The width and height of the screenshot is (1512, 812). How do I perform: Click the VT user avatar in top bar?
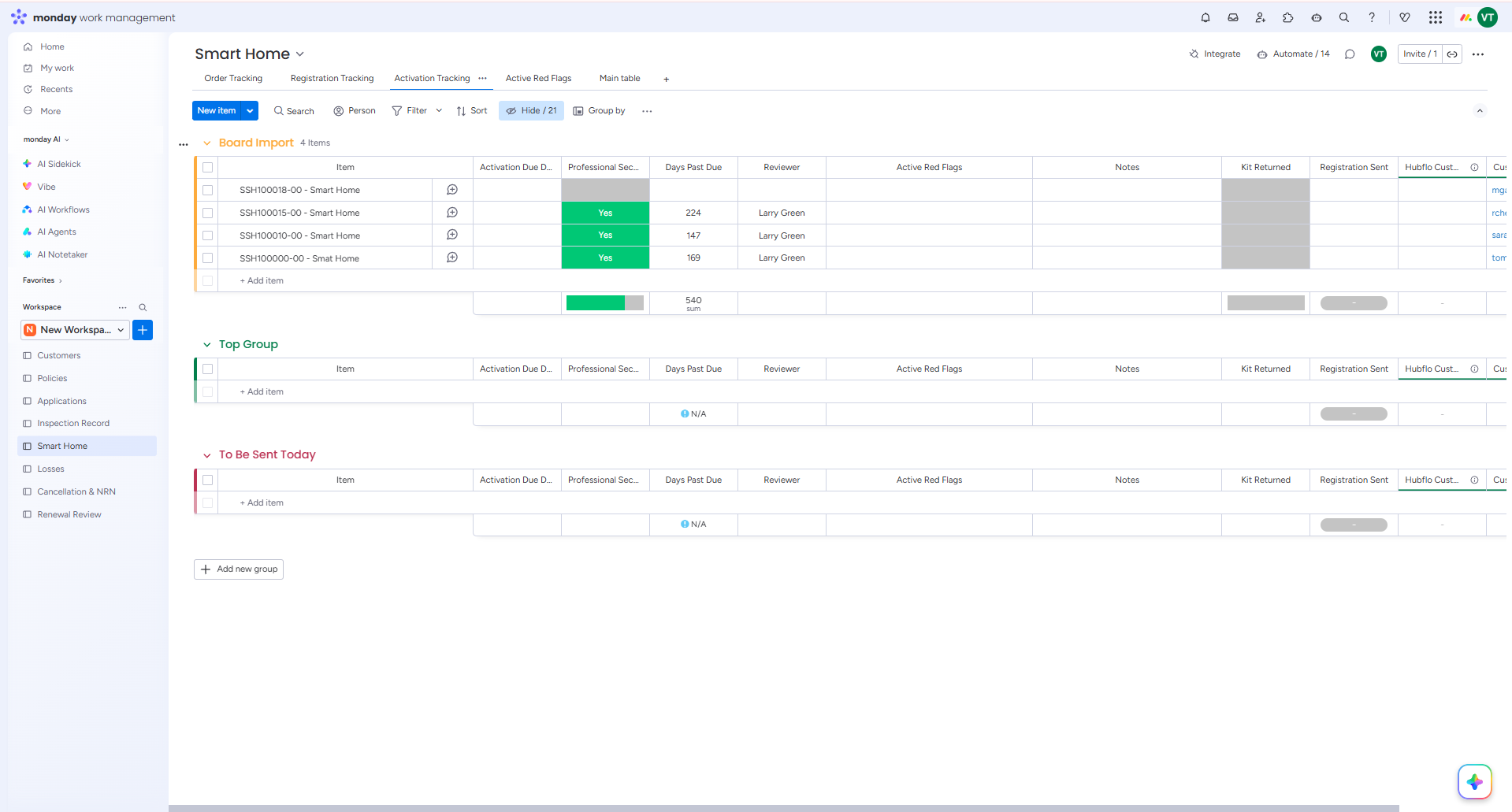1488,17
